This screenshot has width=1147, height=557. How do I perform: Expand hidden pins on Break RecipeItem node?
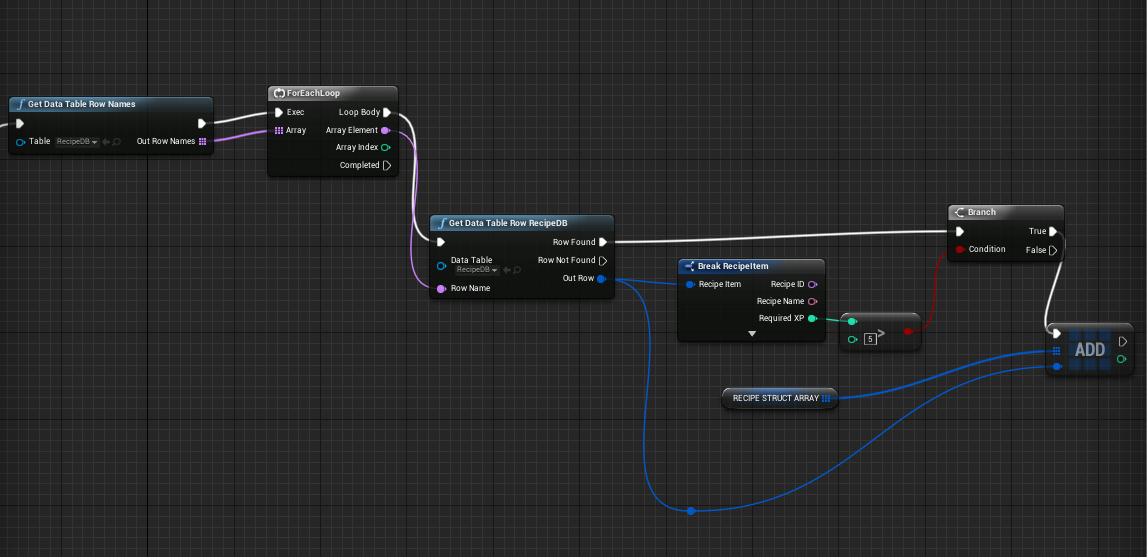tap(751, 334)
